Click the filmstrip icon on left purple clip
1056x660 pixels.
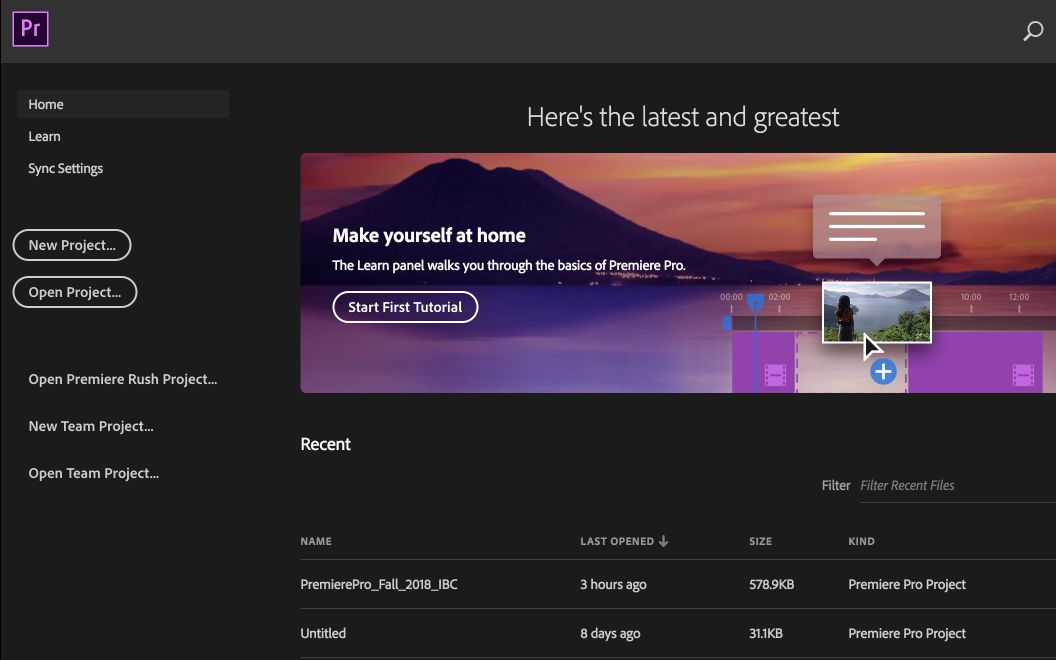tap(775, 375)
